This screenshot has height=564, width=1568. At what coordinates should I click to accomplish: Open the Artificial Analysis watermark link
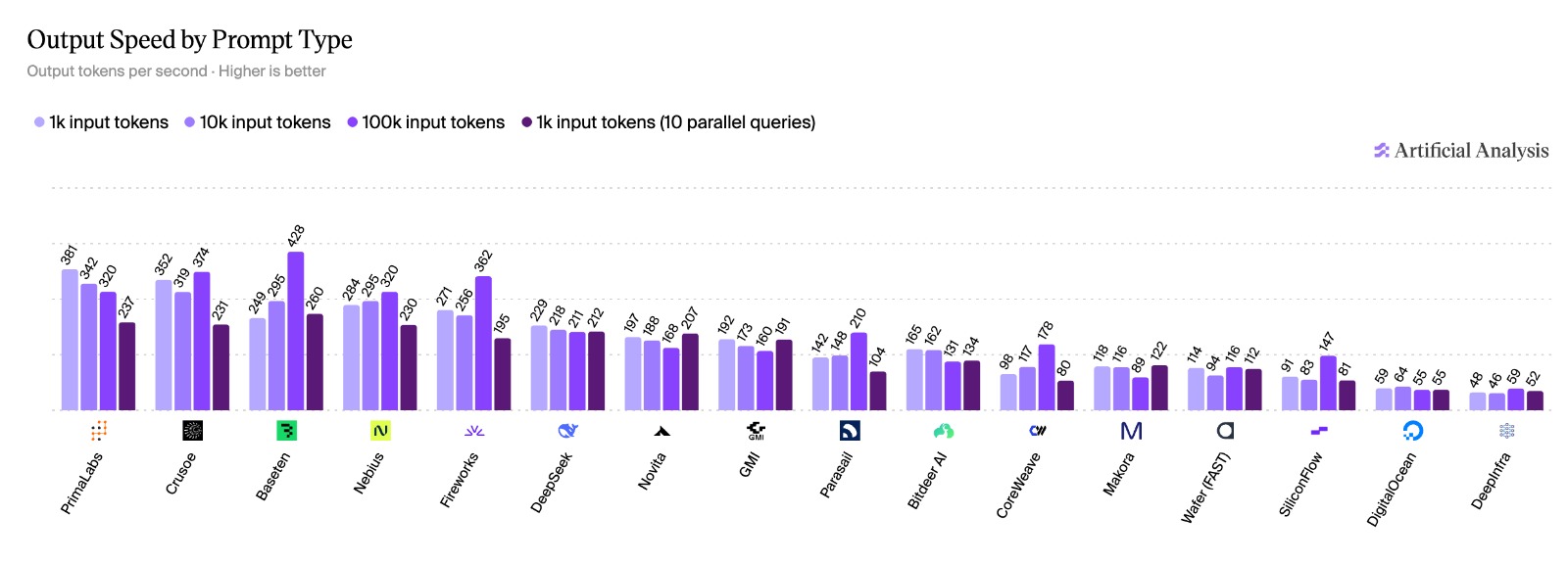coord(1461,151)
